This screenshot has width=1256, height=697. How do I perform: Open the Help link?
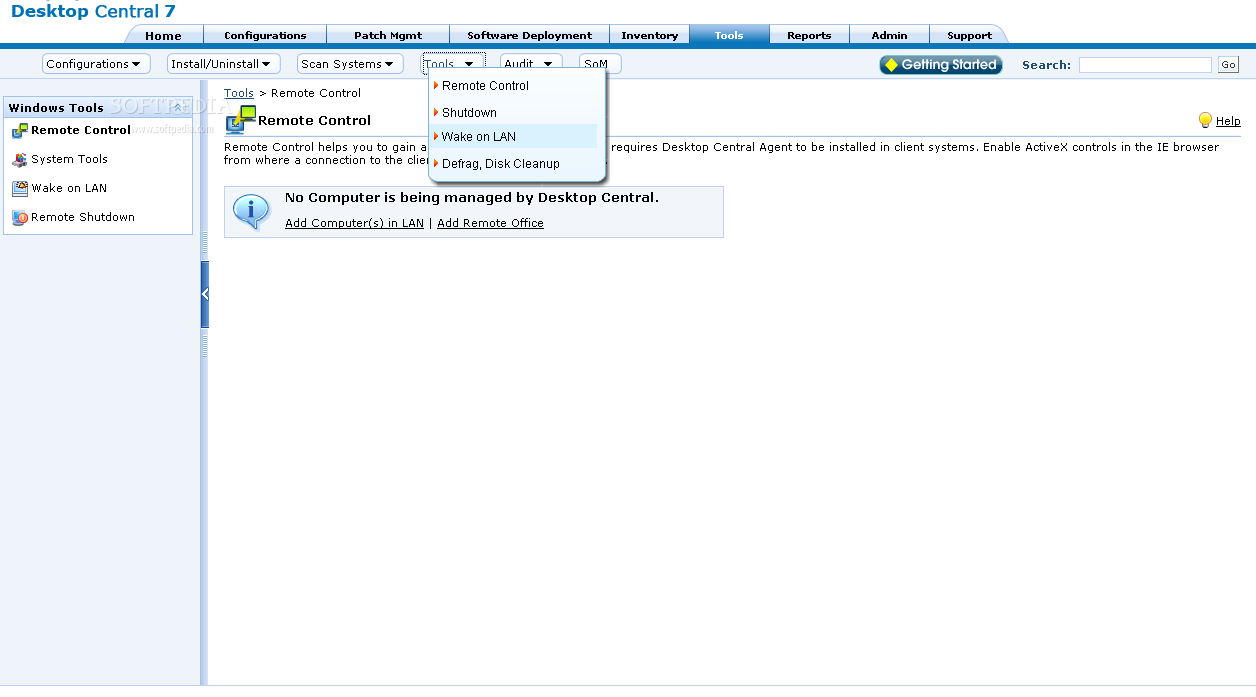[1228, 121]
